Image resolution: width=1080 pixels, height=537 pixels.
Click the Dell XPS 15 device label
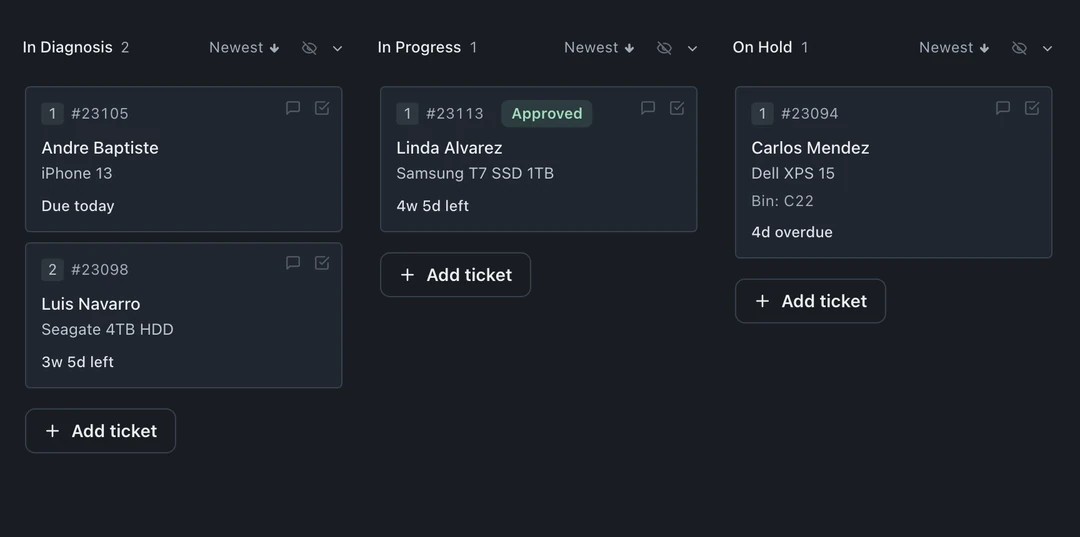tap(793, 173)
